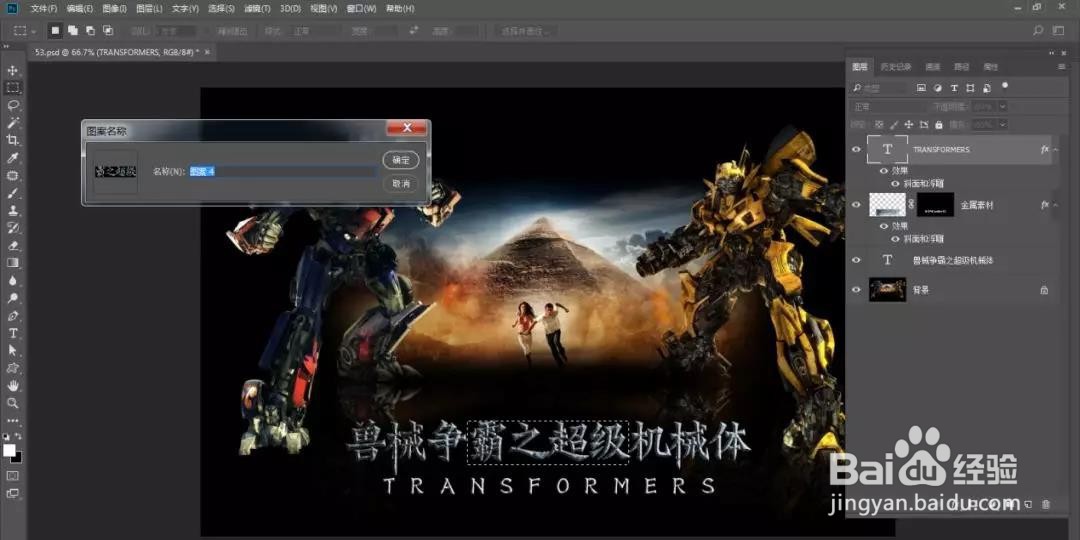Filter layers by adjustment layers icon

pyautogui.click(x=937, y=87)
